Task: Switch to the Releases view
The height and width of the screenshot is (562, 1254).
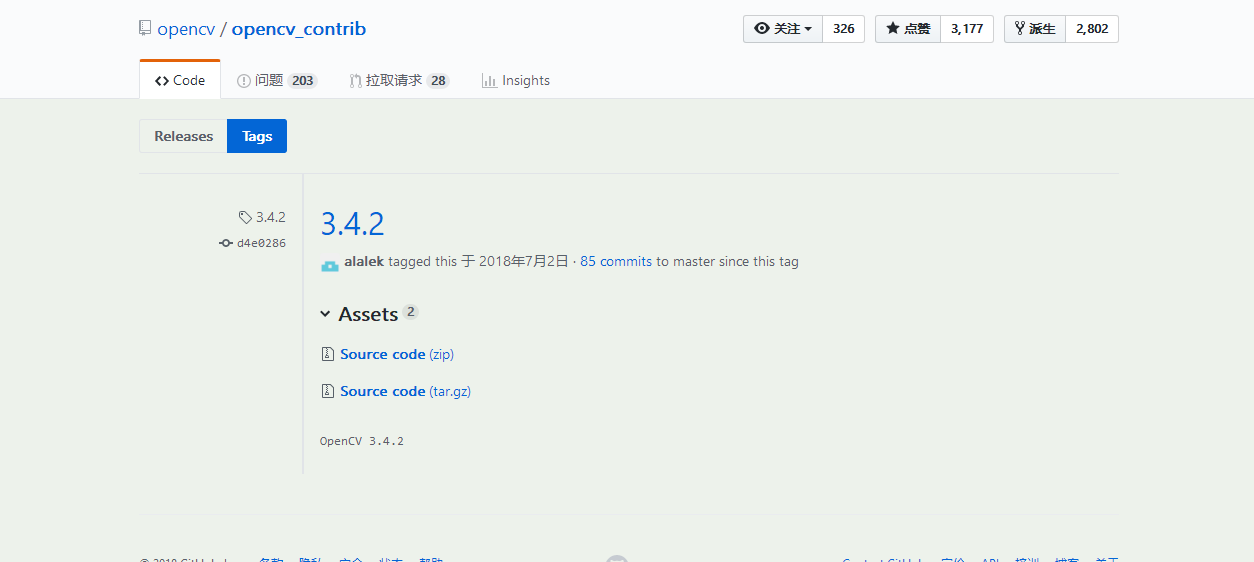Action: 183,136
